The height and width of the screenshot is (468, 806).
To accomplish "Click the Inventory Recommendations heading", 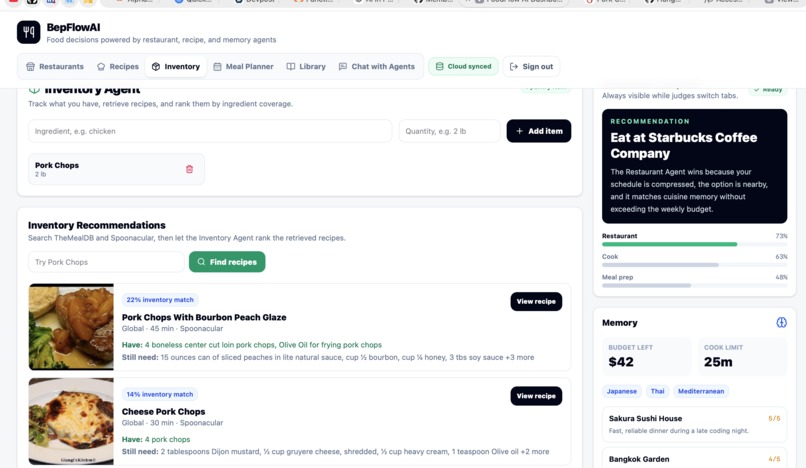I will tap(97, 225).
